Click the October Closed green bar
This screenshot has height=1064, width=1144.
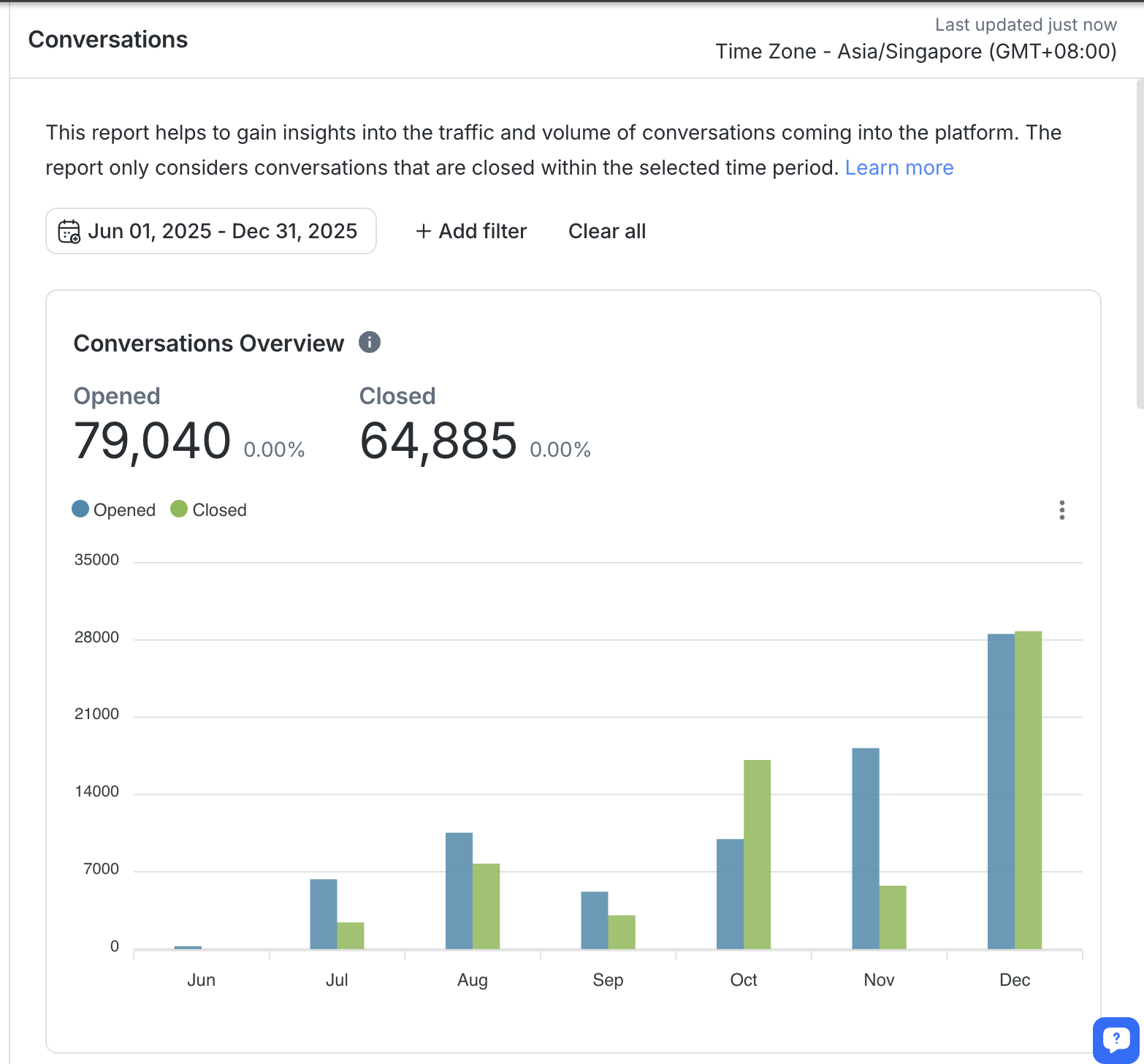pyautogui.click(x=757, y=854)
